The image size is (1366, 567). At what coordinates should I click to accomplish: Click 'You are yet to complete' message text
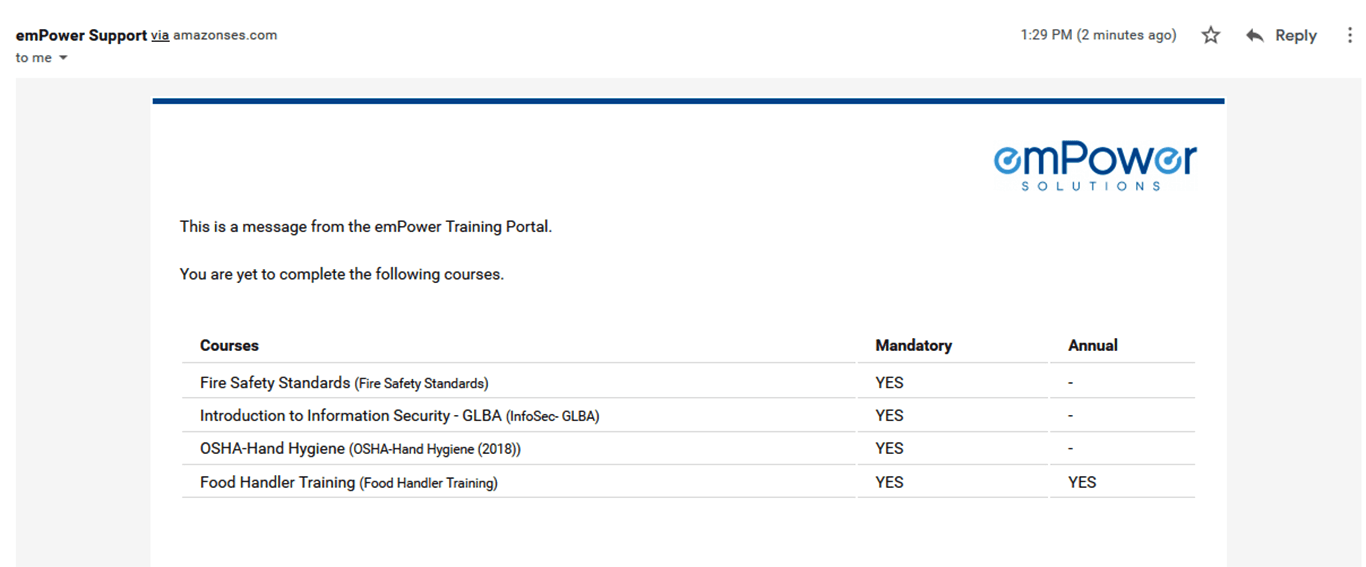pos(341,274)
